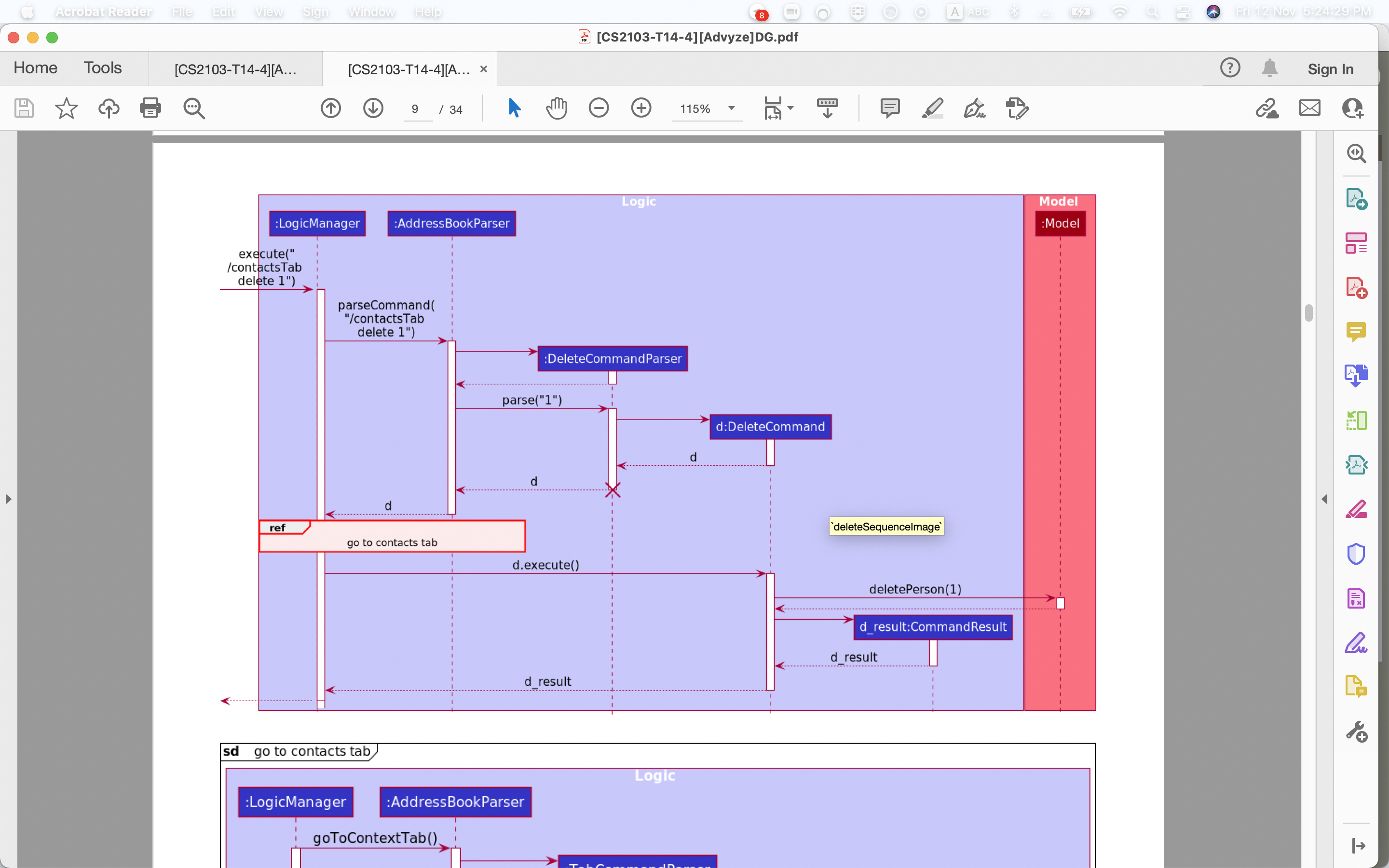The image size is (1389, 868).
Task: Open the Tools tab
Action: (103, 68)
